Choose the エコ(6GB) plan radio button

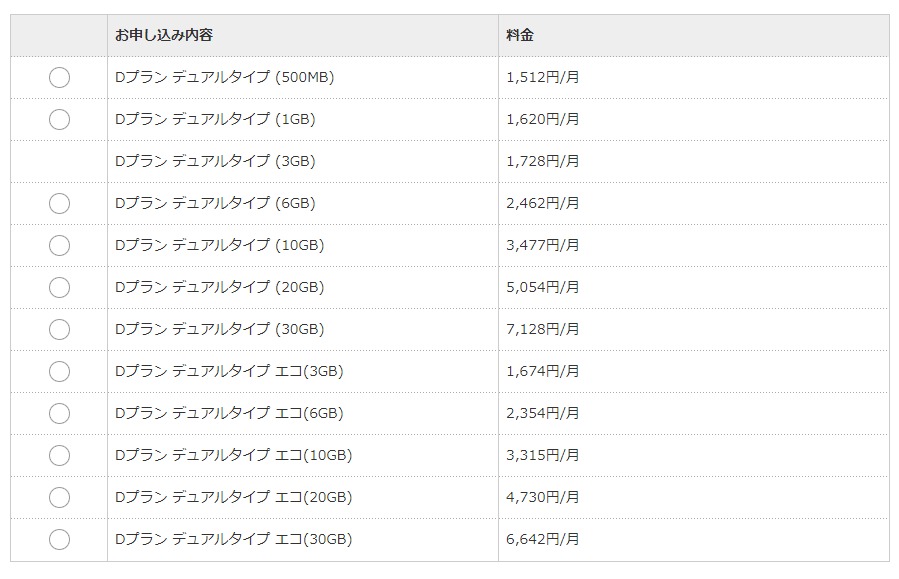pos(59,414)
